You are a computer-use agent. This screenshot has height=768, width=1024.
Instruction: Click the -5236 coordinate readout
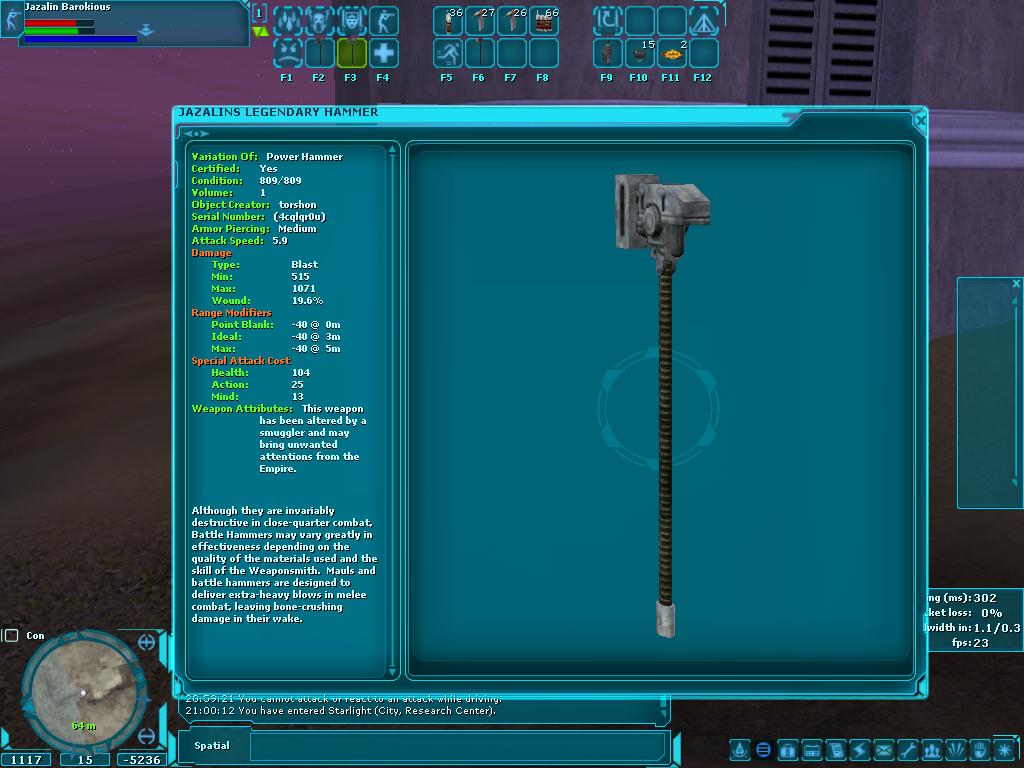[x=142, y=760]
